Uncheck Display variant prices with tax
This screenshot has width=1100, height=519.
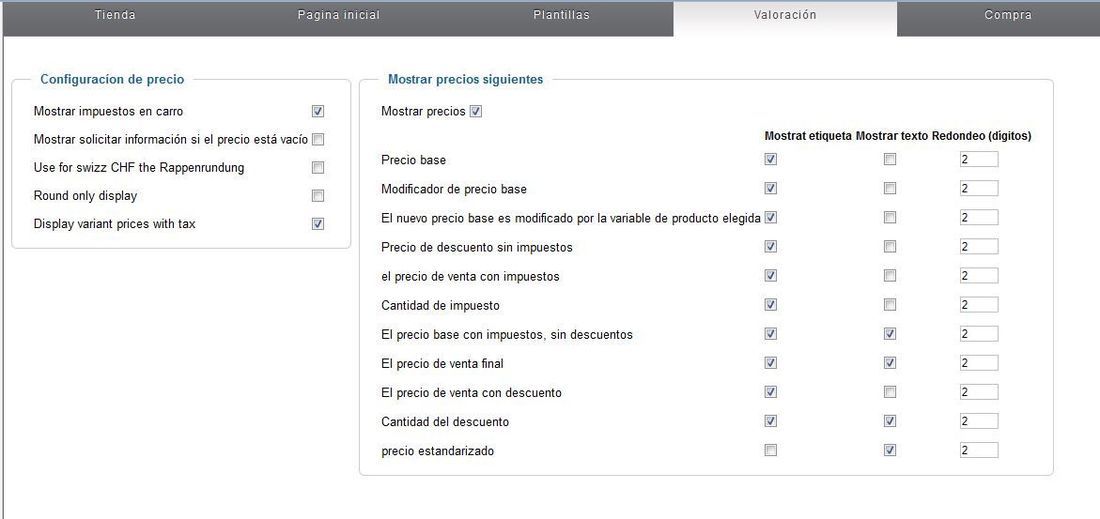pos(318,224)
